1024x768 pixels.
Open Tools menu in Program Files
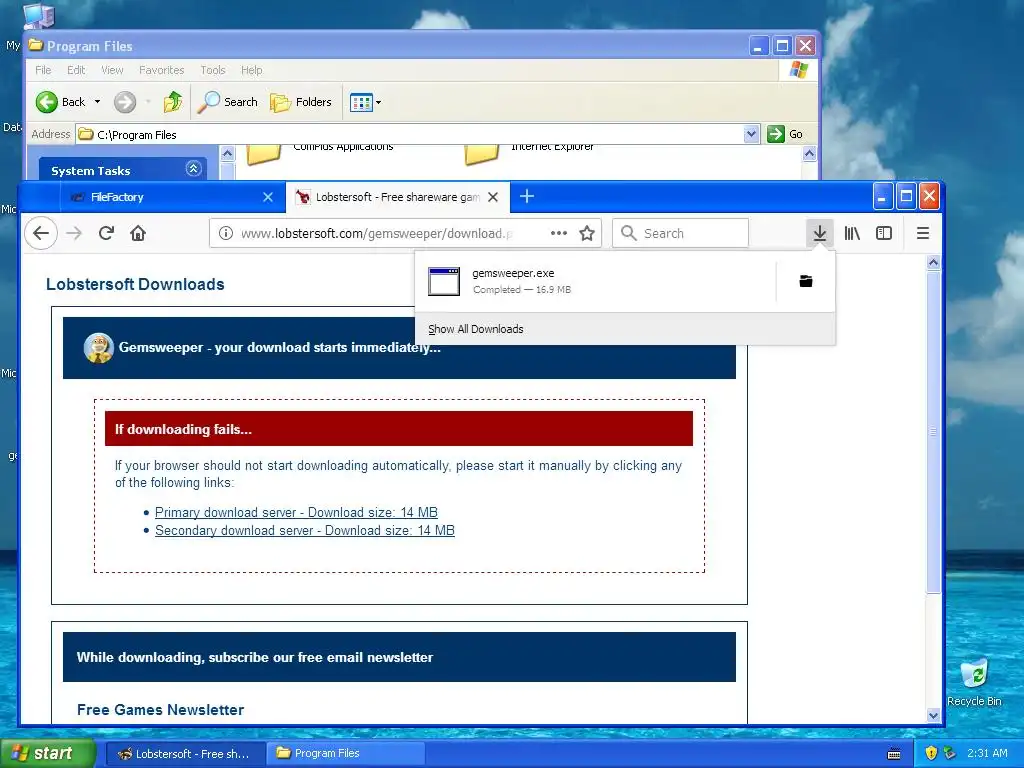click(x=213, y=70)
